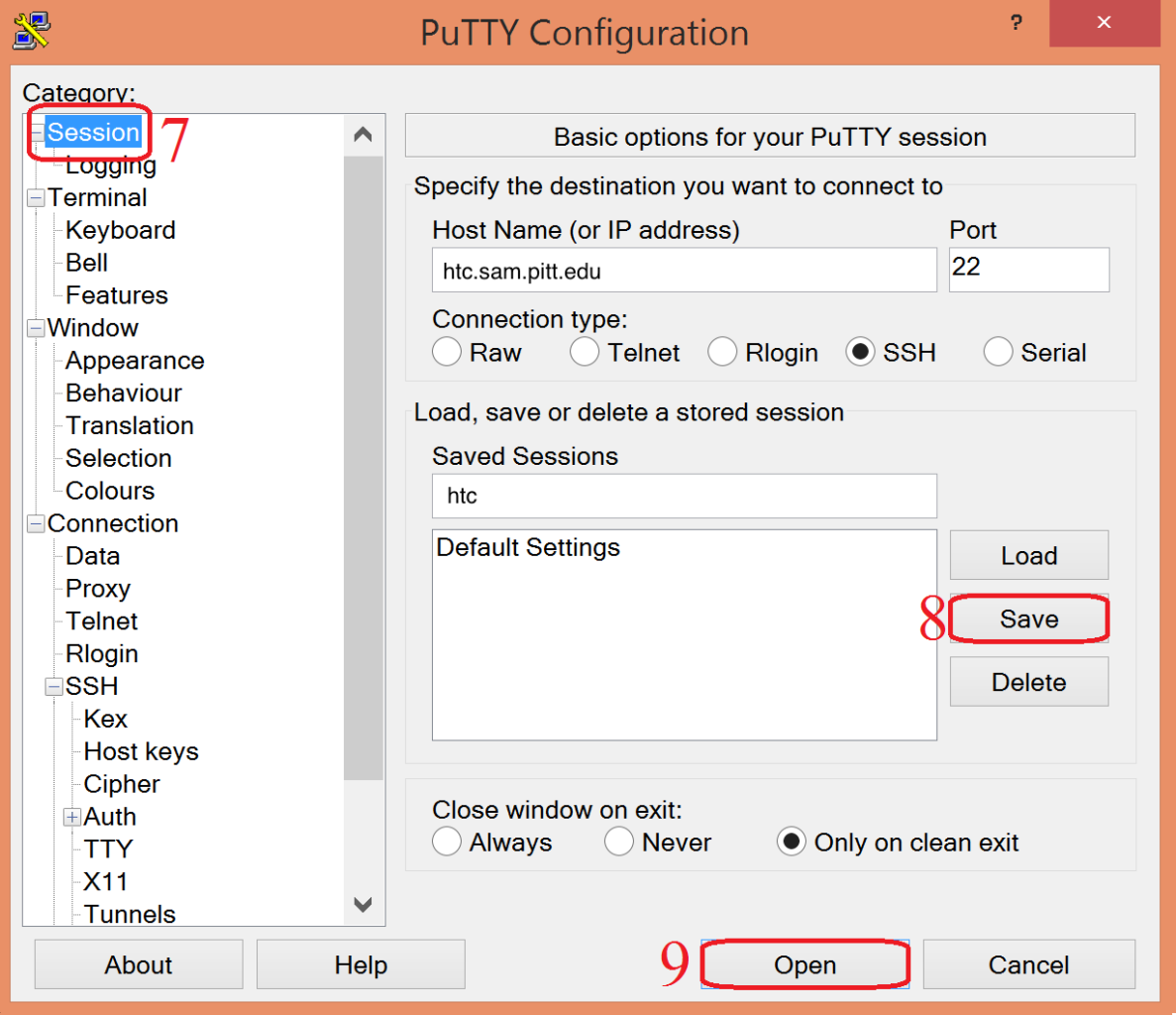Select the Telnet connection type
This screenshot has height=1015, width=1176.
pos(585,352)
